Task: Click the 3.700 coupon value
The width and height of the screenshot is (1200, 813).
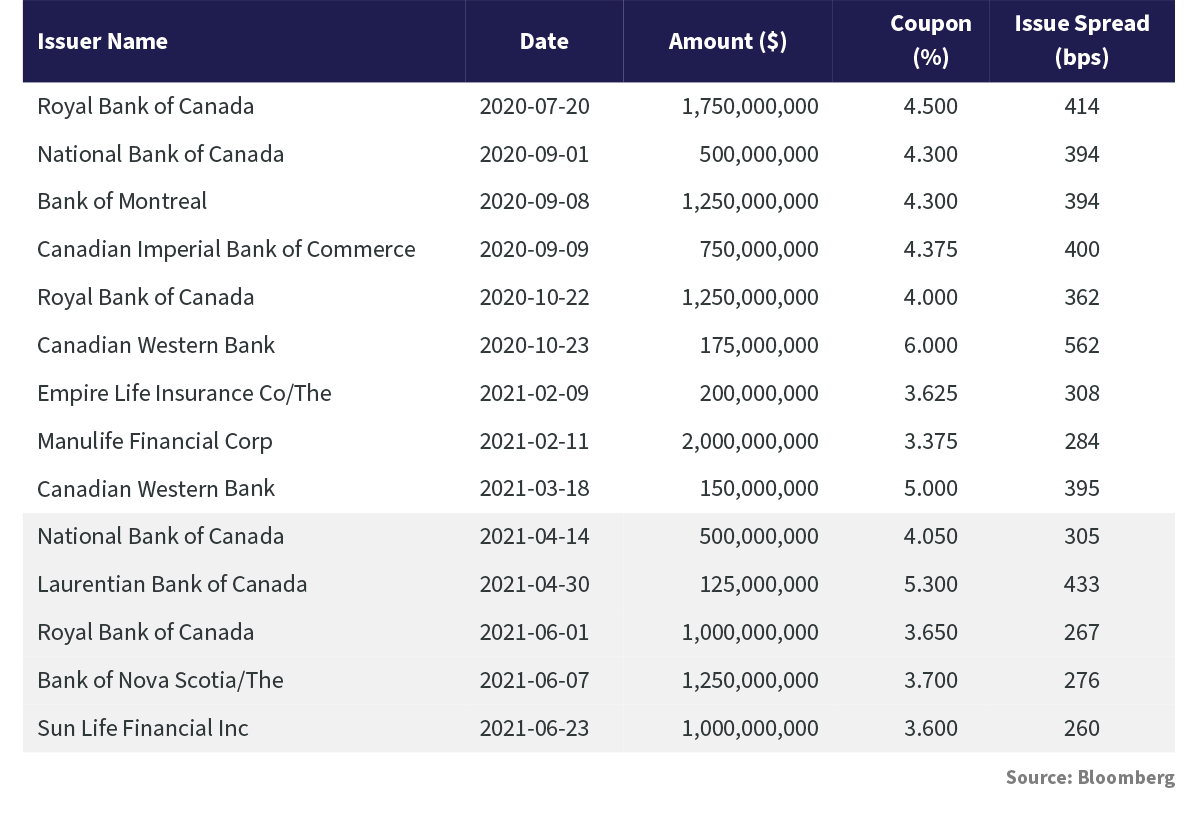Action: coord(930,680)
